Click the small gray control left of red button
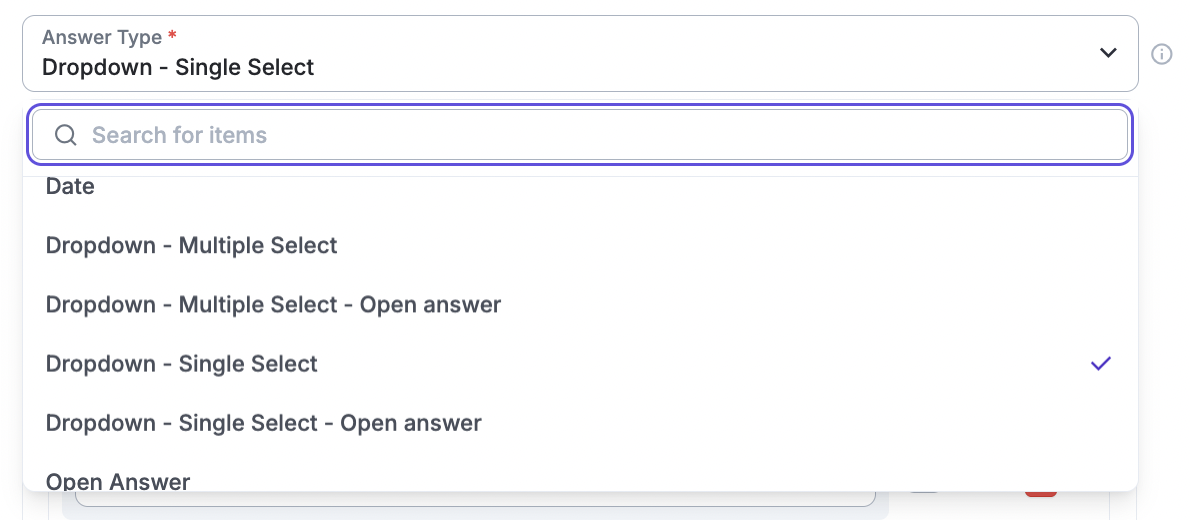 point(925,493)
